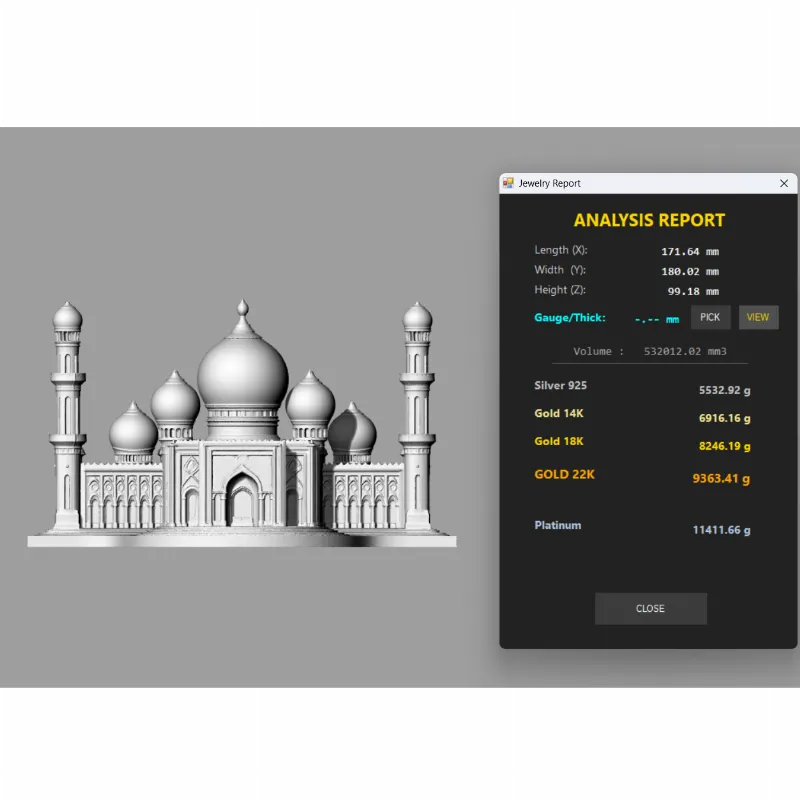Click the arched central doorway of the model

(x=241, y=501)
